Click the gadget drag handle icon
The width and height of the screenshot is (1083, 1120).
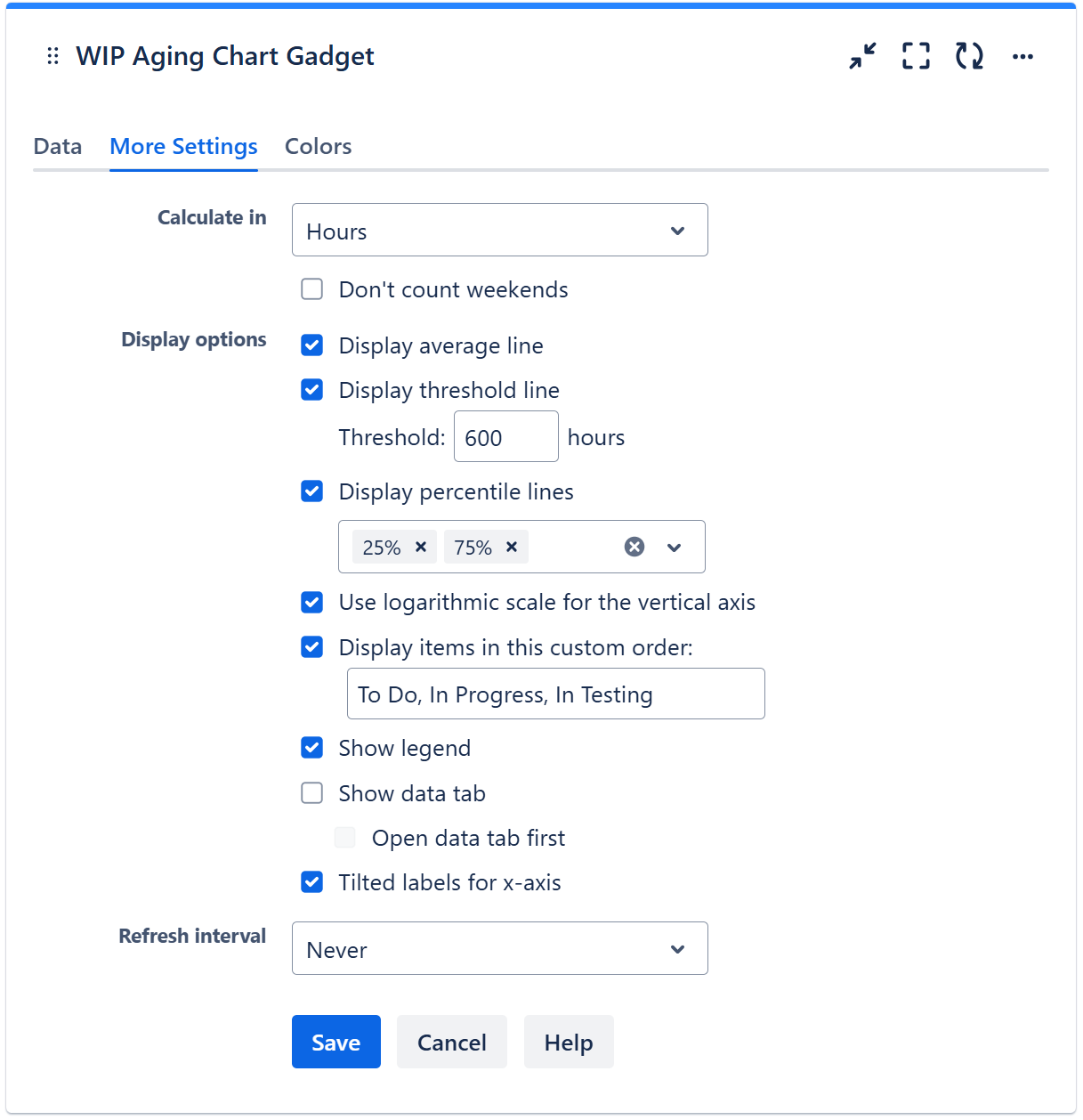tap(53, 56)
